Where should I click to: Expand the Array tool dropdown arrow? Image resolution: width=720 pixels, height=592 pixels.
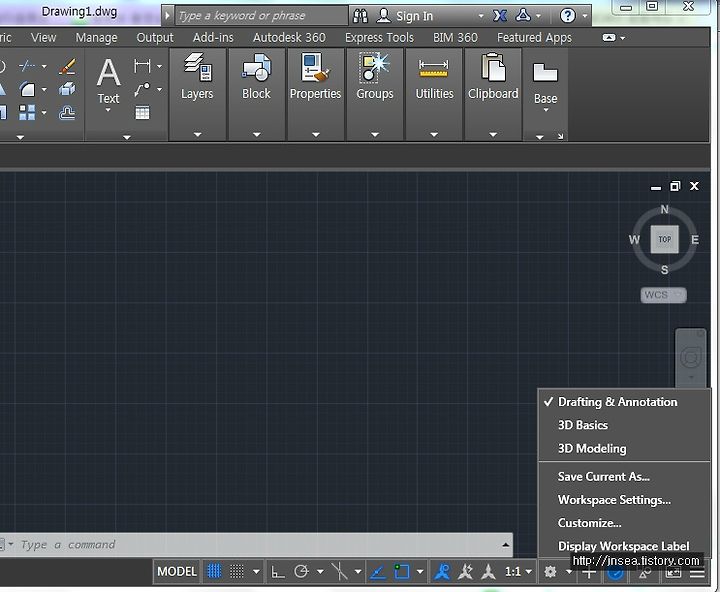tap(44, 112)
